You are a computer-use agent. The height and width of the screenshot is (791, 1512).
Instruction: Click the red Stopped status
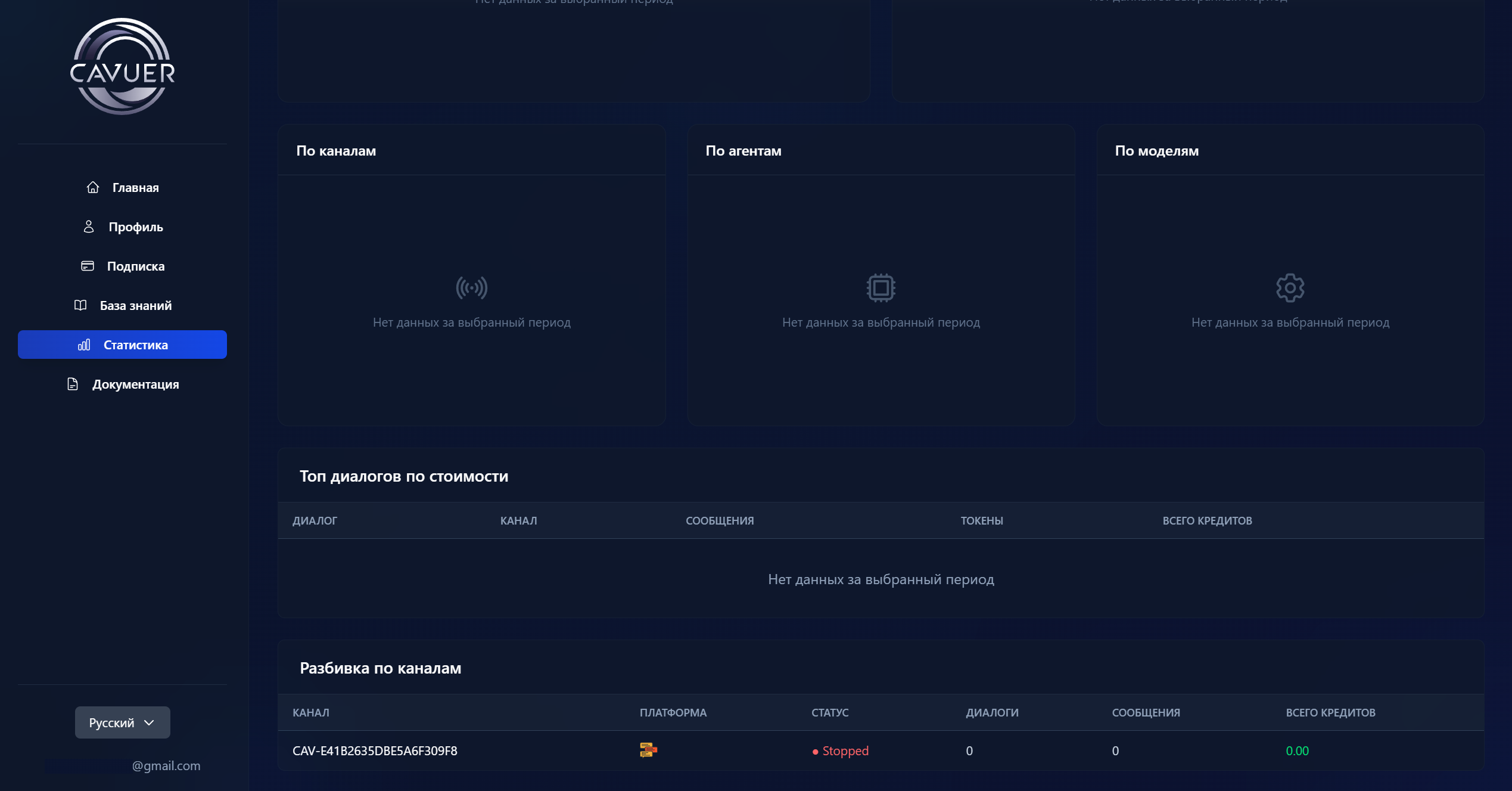(x=845, y=750)
